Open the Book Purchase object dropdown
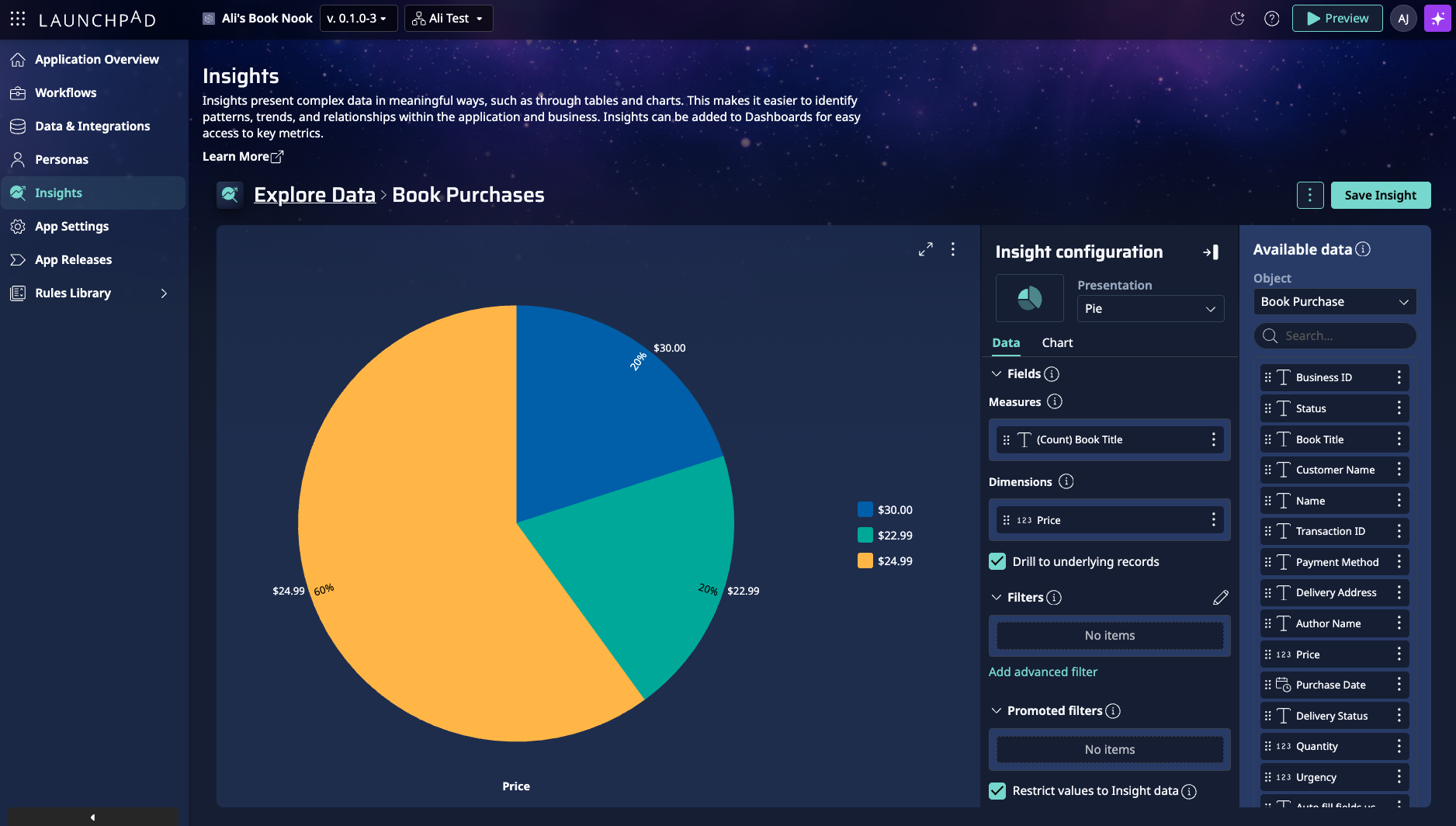Screen dimensions: 1456x826 pyautogui.click(x=1334, y=301)
